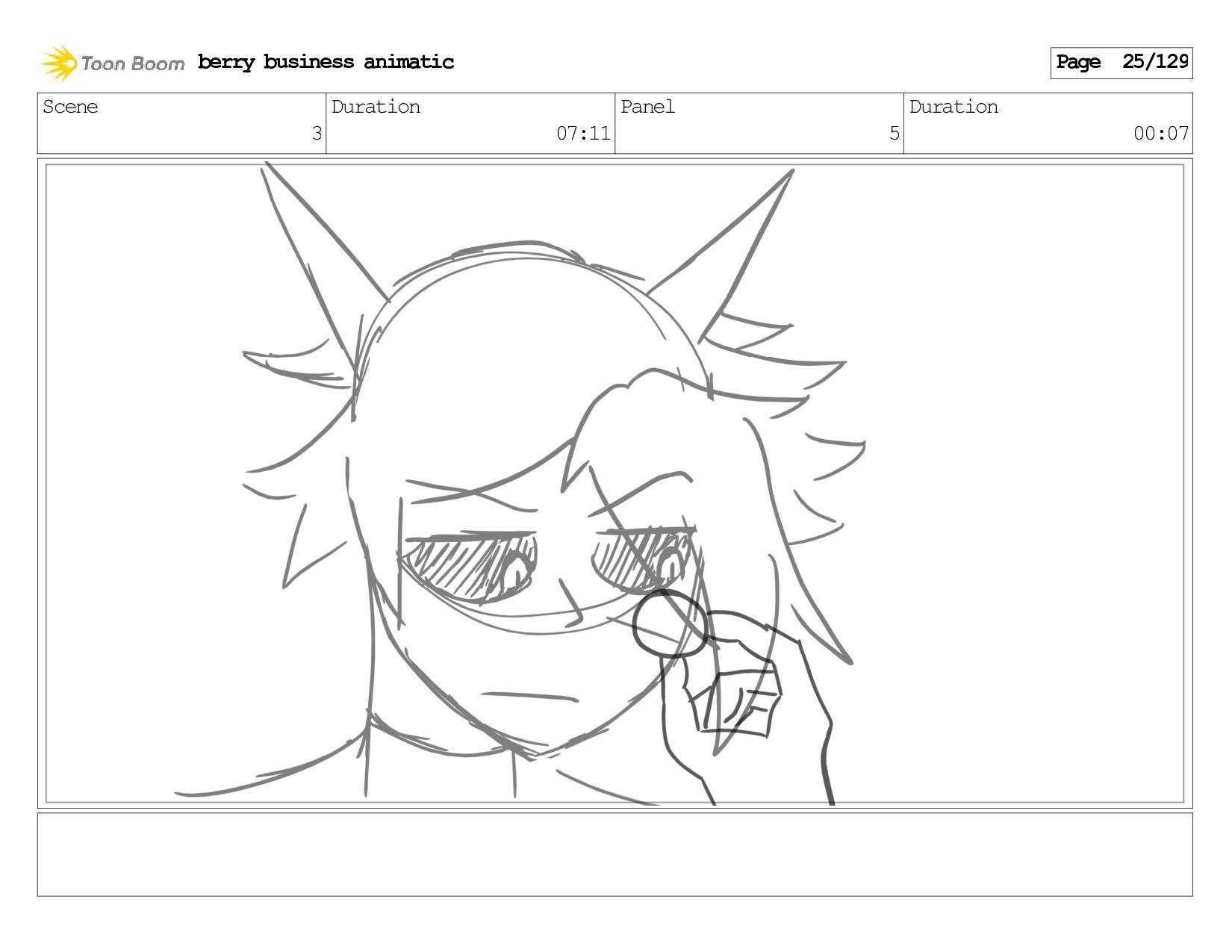The height and width of the screenshot is (952, 1232).
Task: Click the Toon Boom logo
Action: point(112,63)
